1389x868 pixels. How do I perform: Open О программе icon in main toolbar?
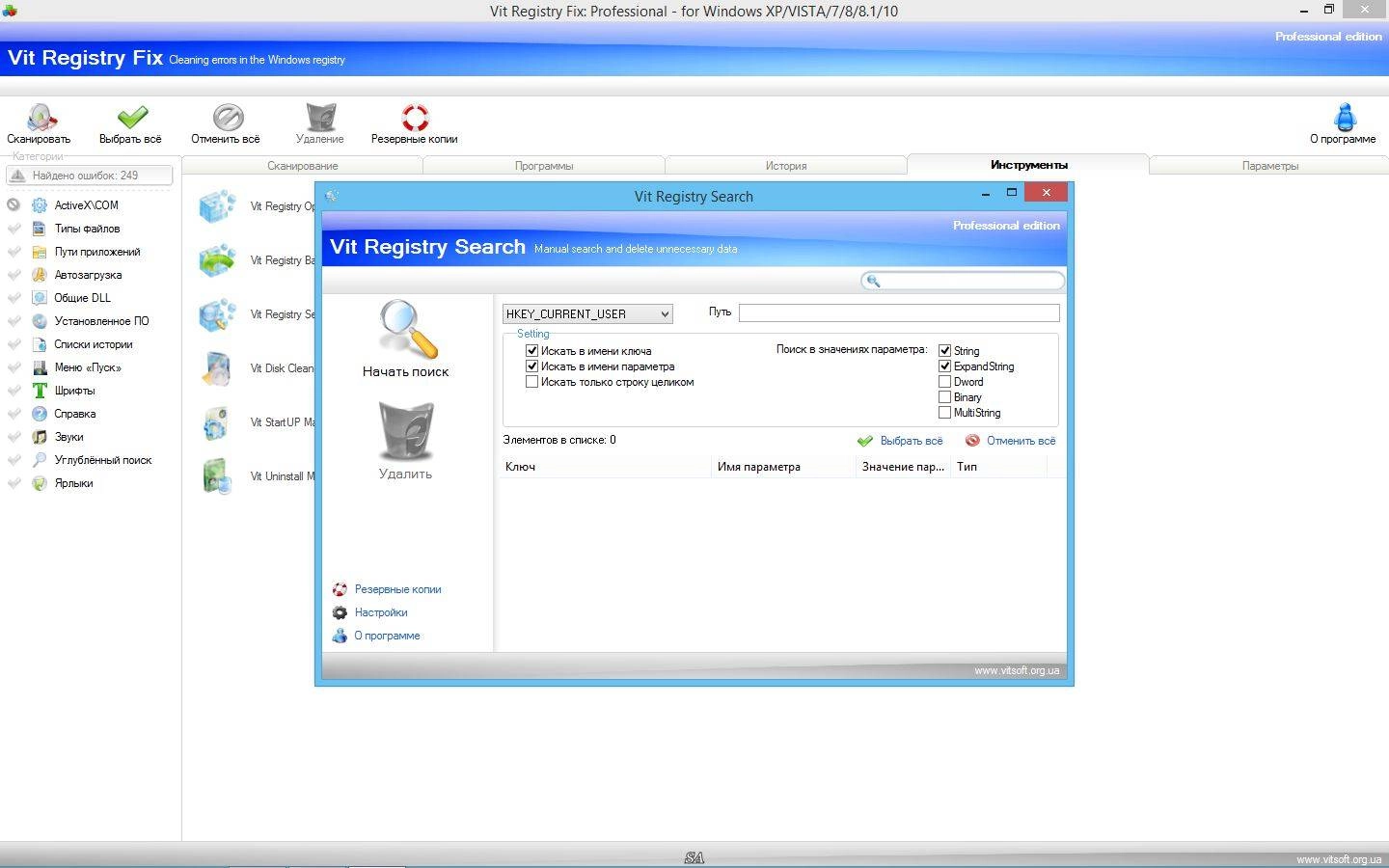(x=1344, y=117)
